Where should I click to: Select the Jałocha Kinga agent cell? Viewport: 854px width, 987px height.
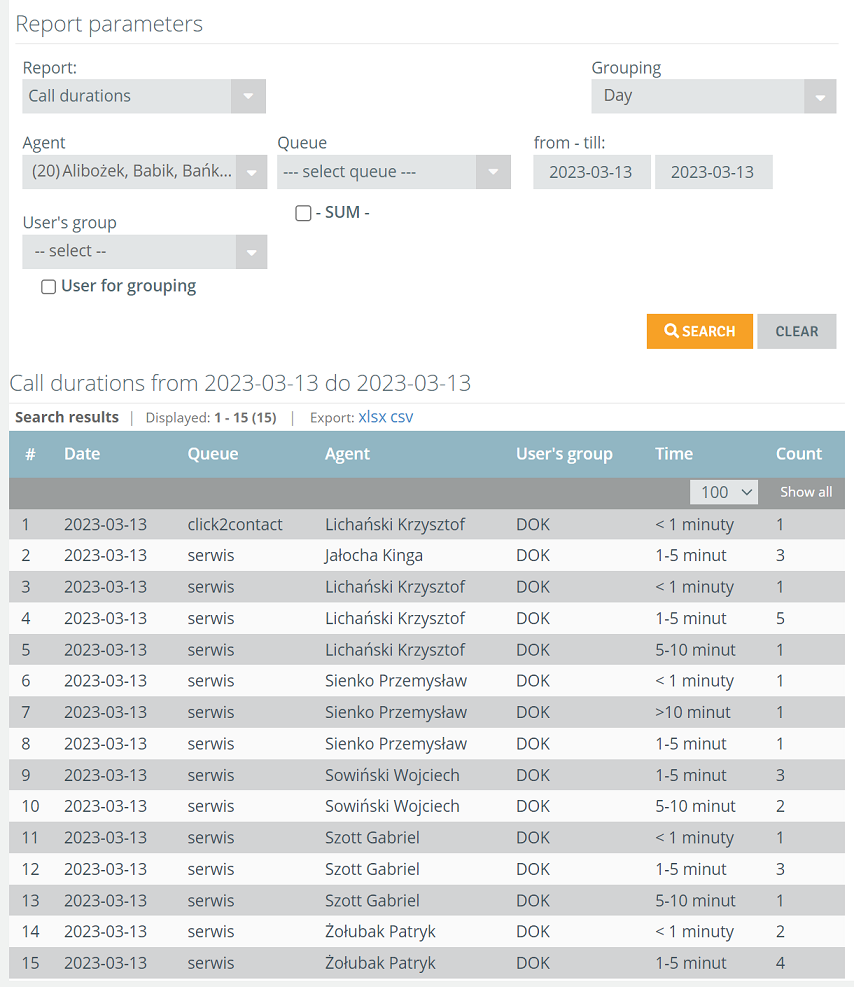pyautogui.click(x=374, y=556)
